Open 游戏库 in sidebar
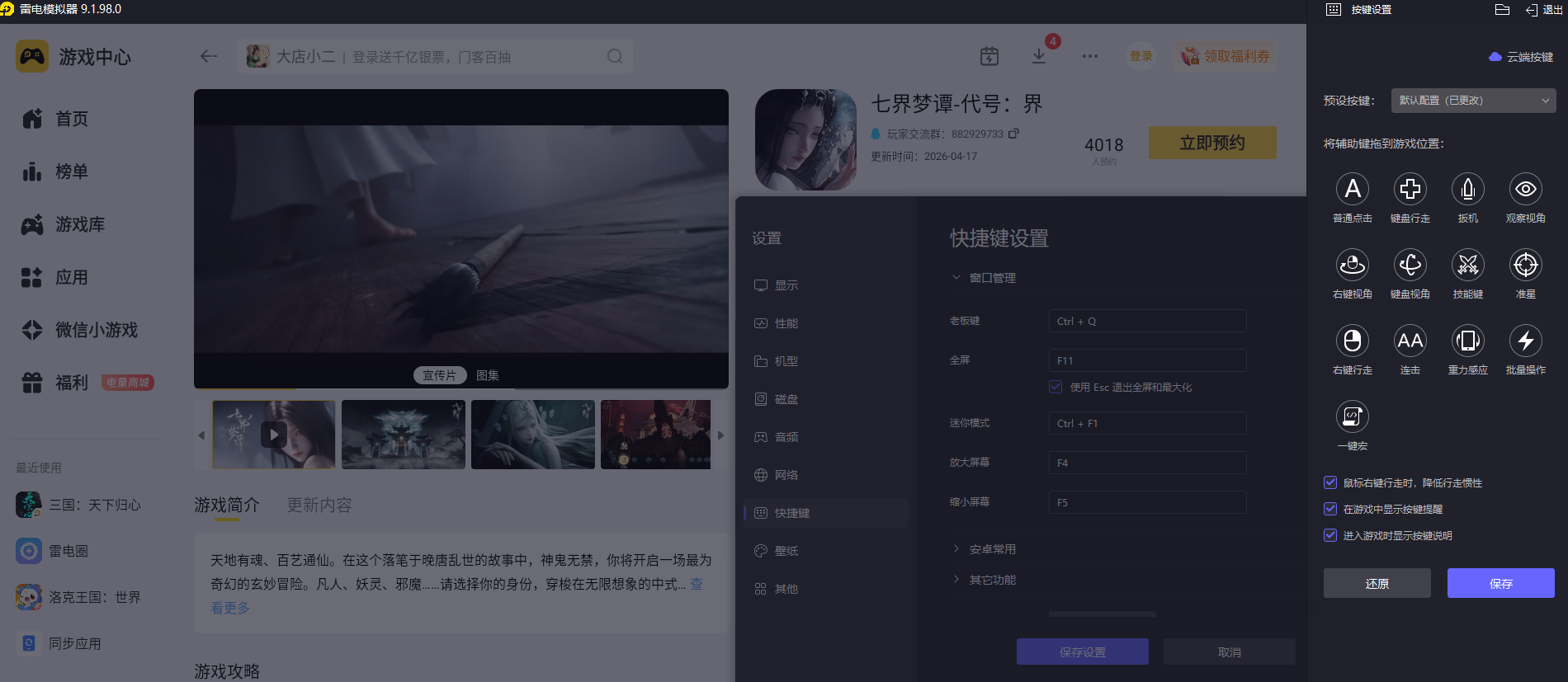 pyautogui.click(x=63, y=224)
